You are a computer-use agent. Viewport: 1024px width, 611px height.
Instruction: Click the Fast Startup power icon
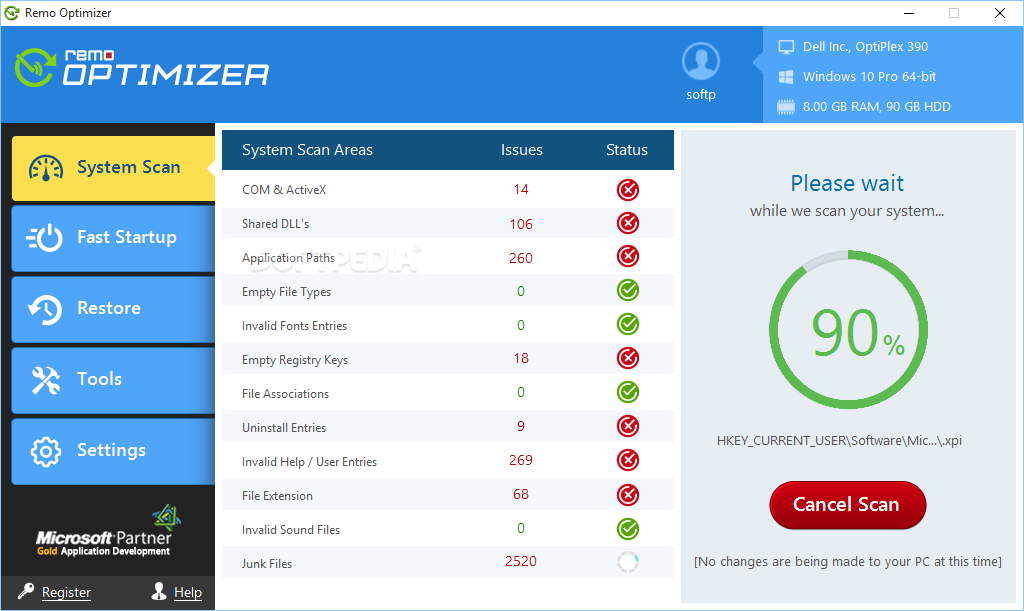(x=44, y=238)
